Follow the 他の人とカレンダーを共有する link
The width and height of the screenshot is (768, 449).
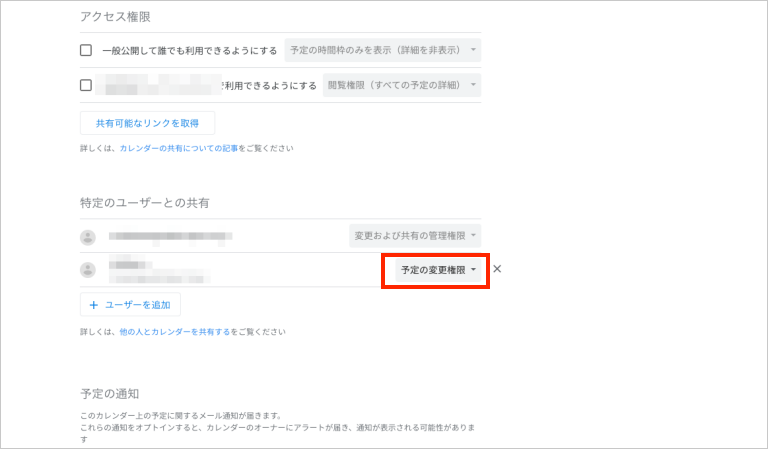click(x=174, y=331)
